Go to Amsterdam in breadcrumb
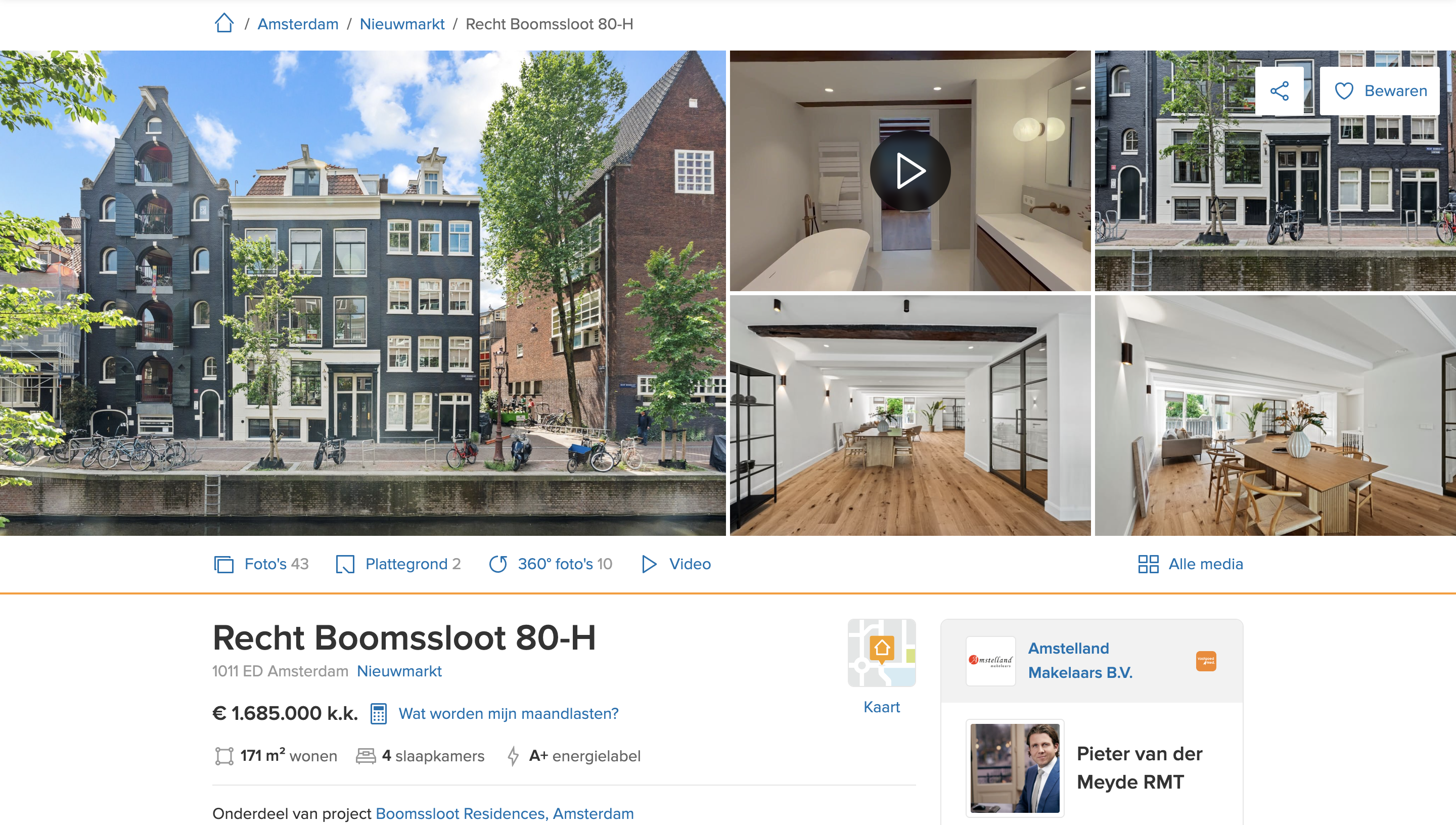 point(298,24)
